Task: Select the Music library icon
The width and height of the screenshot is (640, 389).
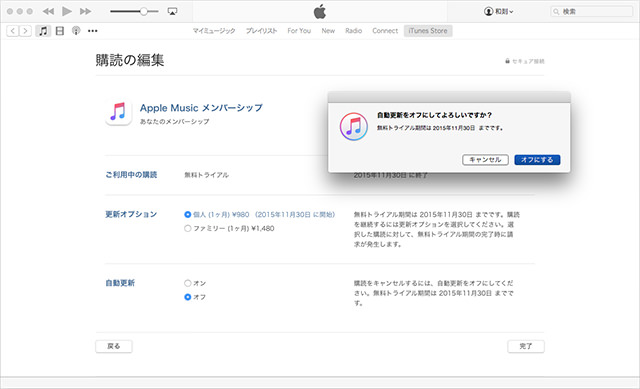Action: (x=43, y=31)
